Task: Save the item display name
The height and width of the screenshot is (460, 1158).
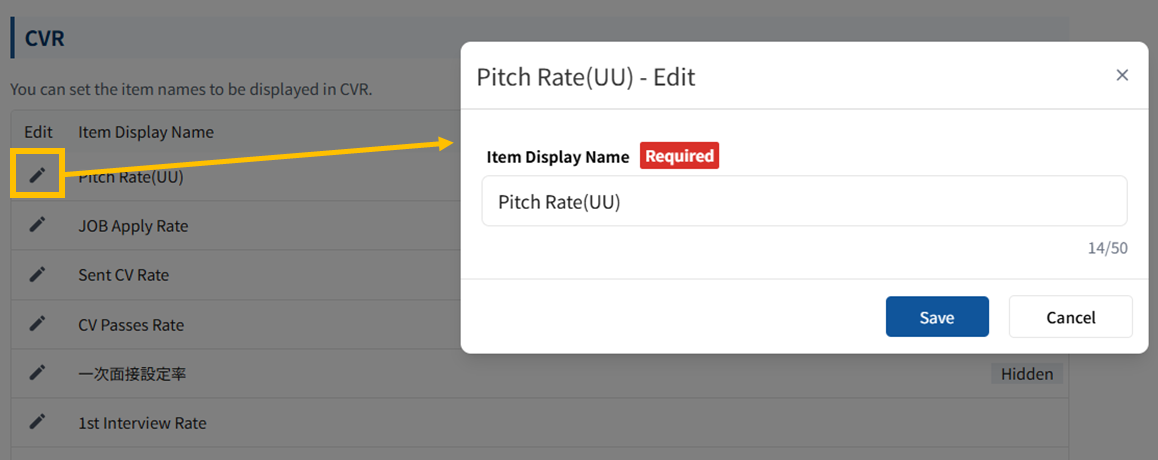Action: tap(937, 317)
